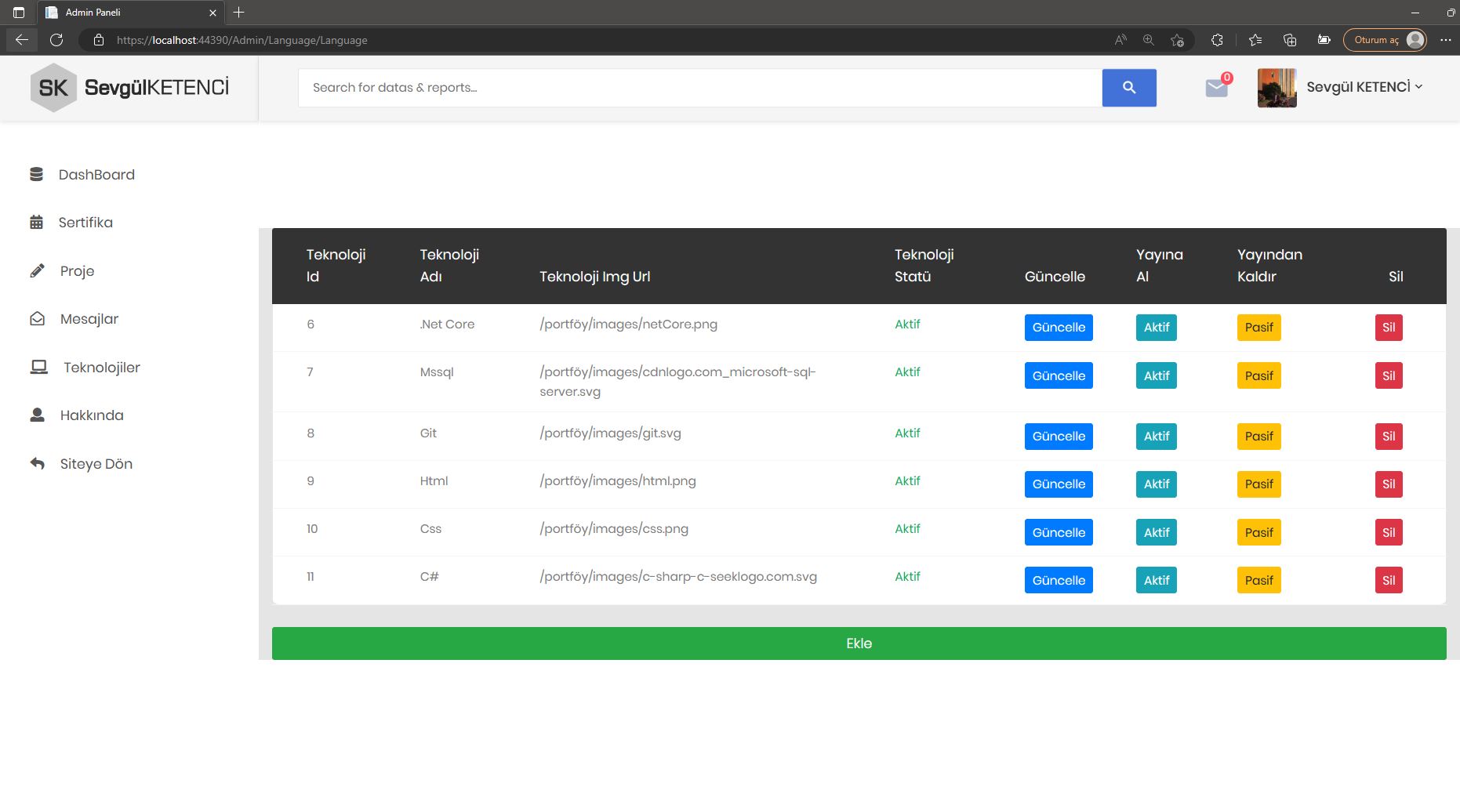Go to the Mesajlar menu item
Image resolution: width=1460 pixels, height=812 pixels.
(89, 319)
